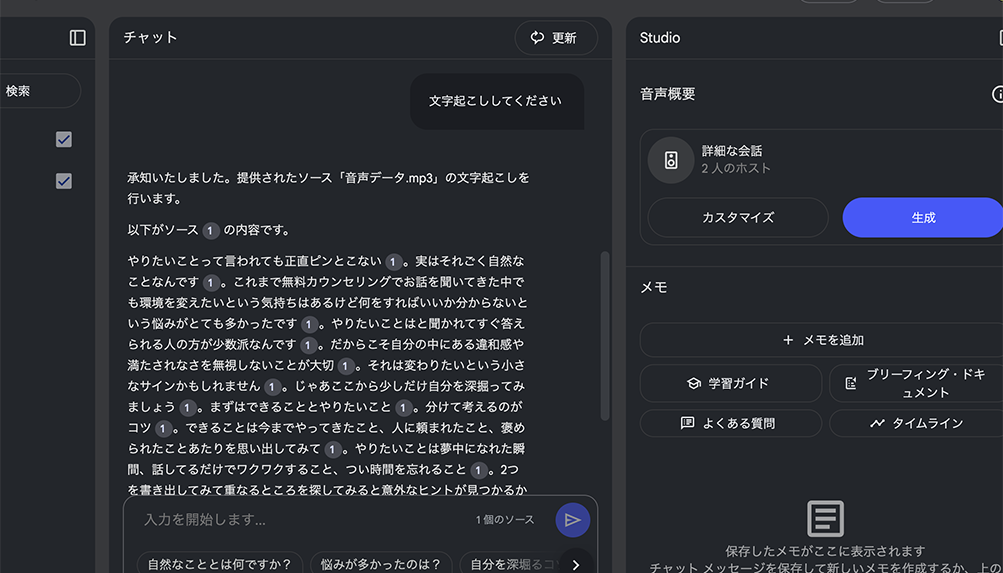Click the 1個のソース source count label
1003x573 pixels.
point(505,520)
